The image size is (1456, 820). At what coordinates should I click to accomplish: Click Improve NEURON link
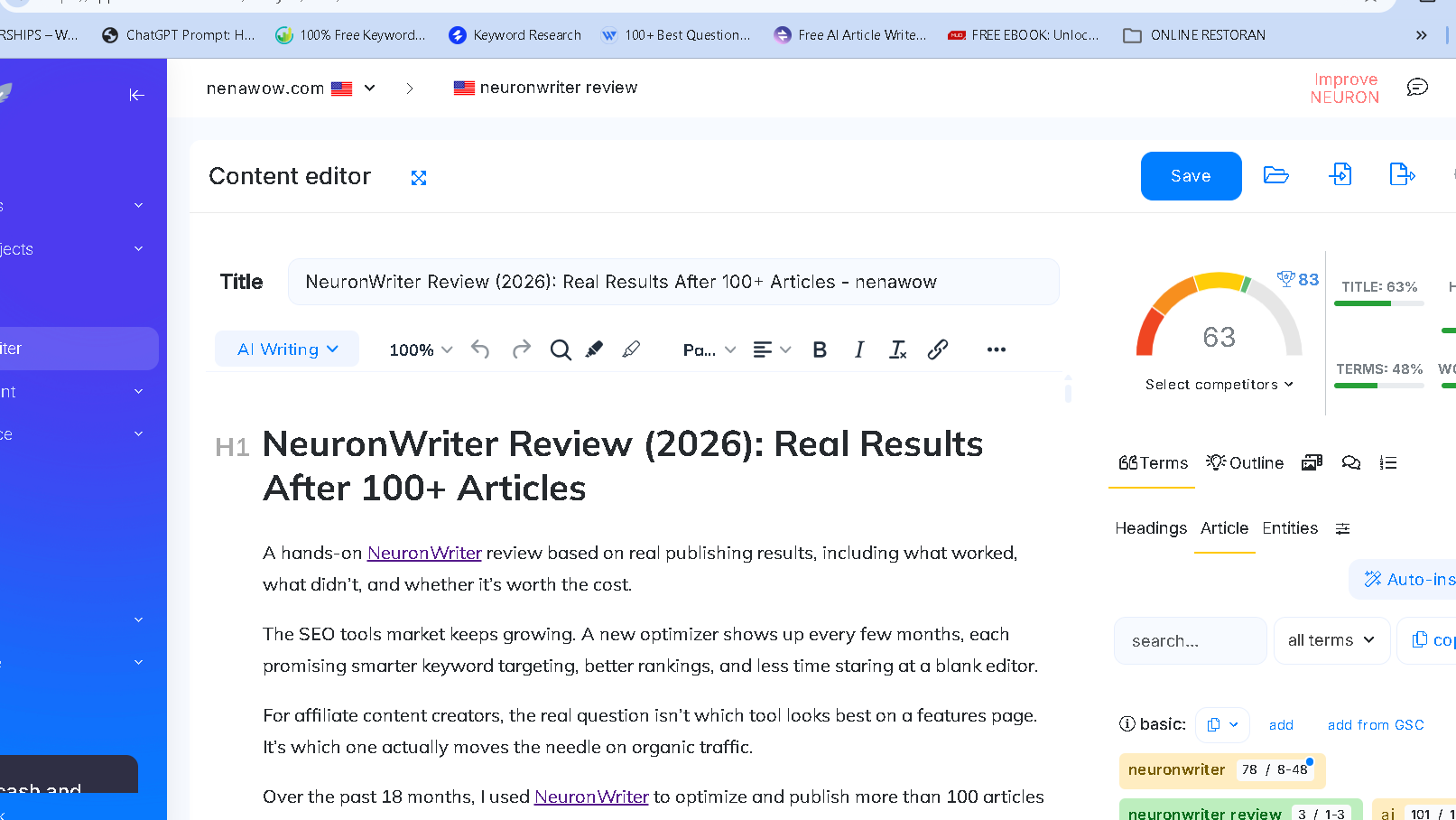(1345, 89)
